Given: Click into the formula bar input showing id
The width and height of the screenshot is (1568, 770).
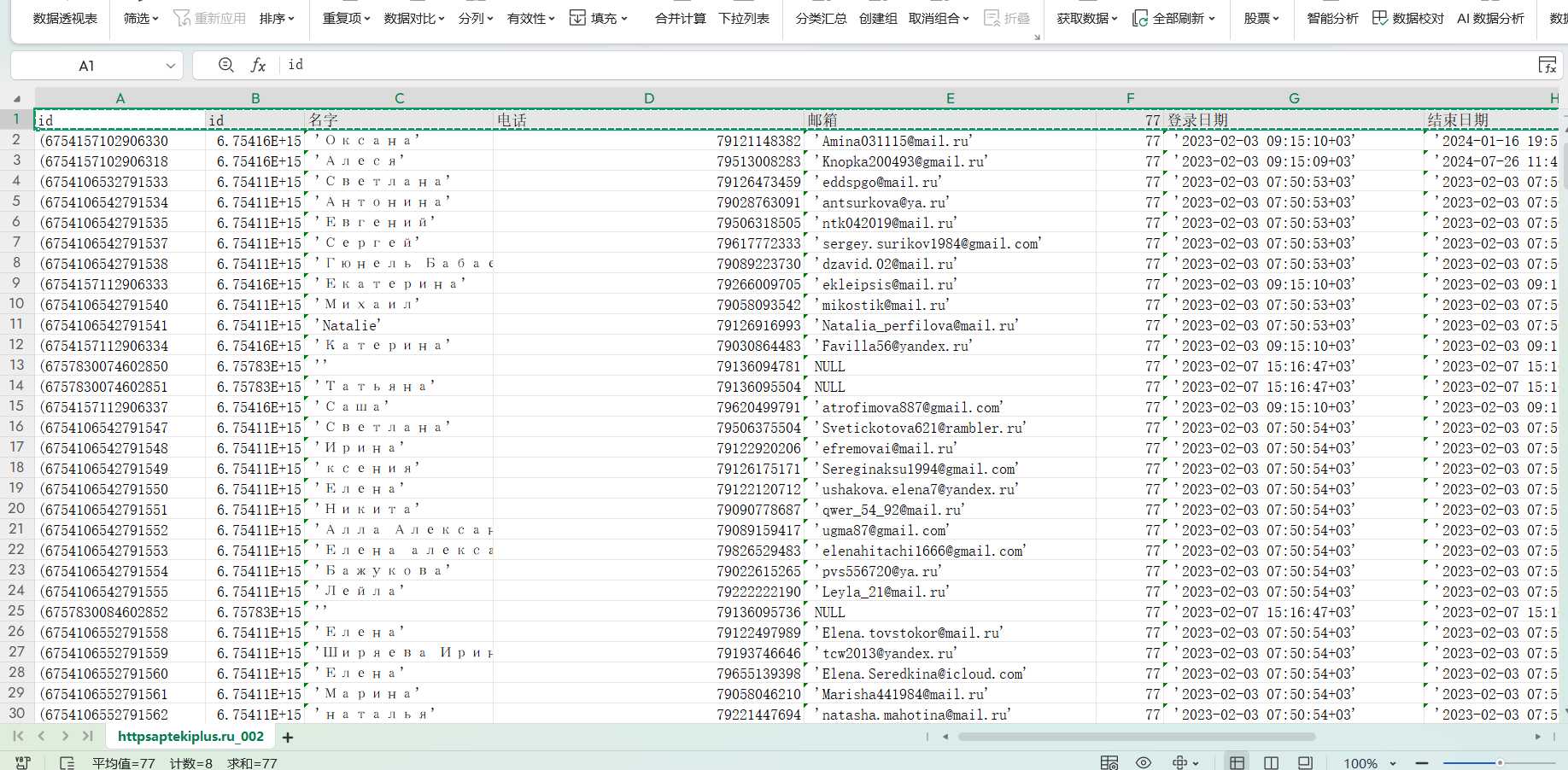Looking at the screenshot, I should click(x=905, y=65).
